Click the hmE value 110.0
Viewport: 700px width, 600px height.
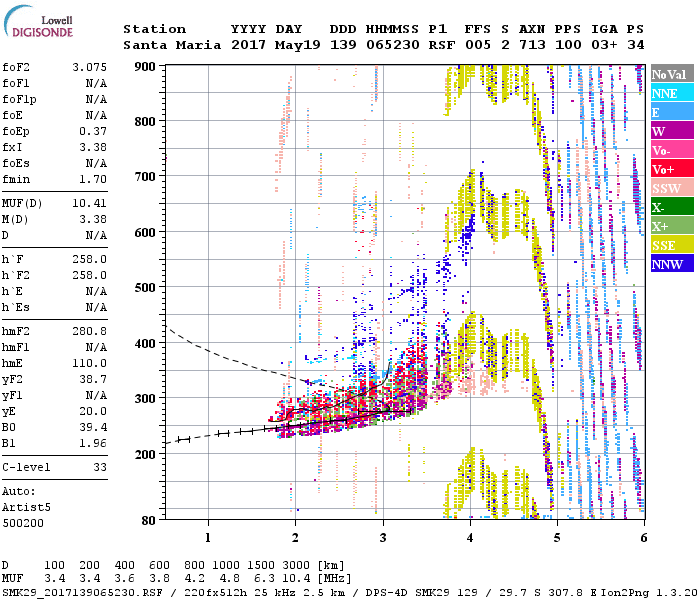pos(89,364)
